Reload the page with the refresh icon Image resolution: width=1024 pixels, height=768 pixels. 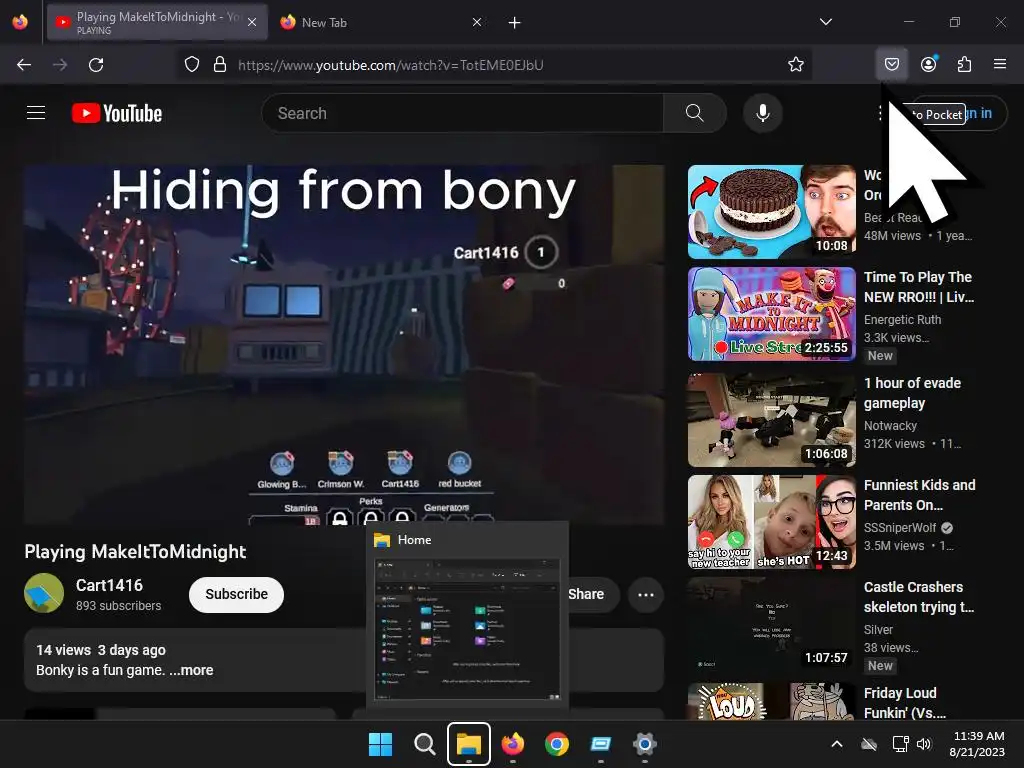coord(96,65)
